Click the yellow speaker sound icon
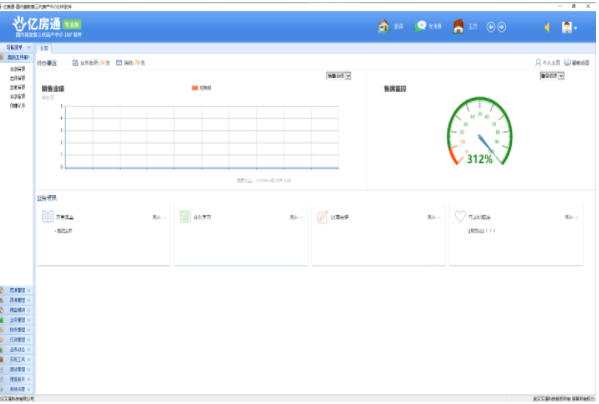 547,27
